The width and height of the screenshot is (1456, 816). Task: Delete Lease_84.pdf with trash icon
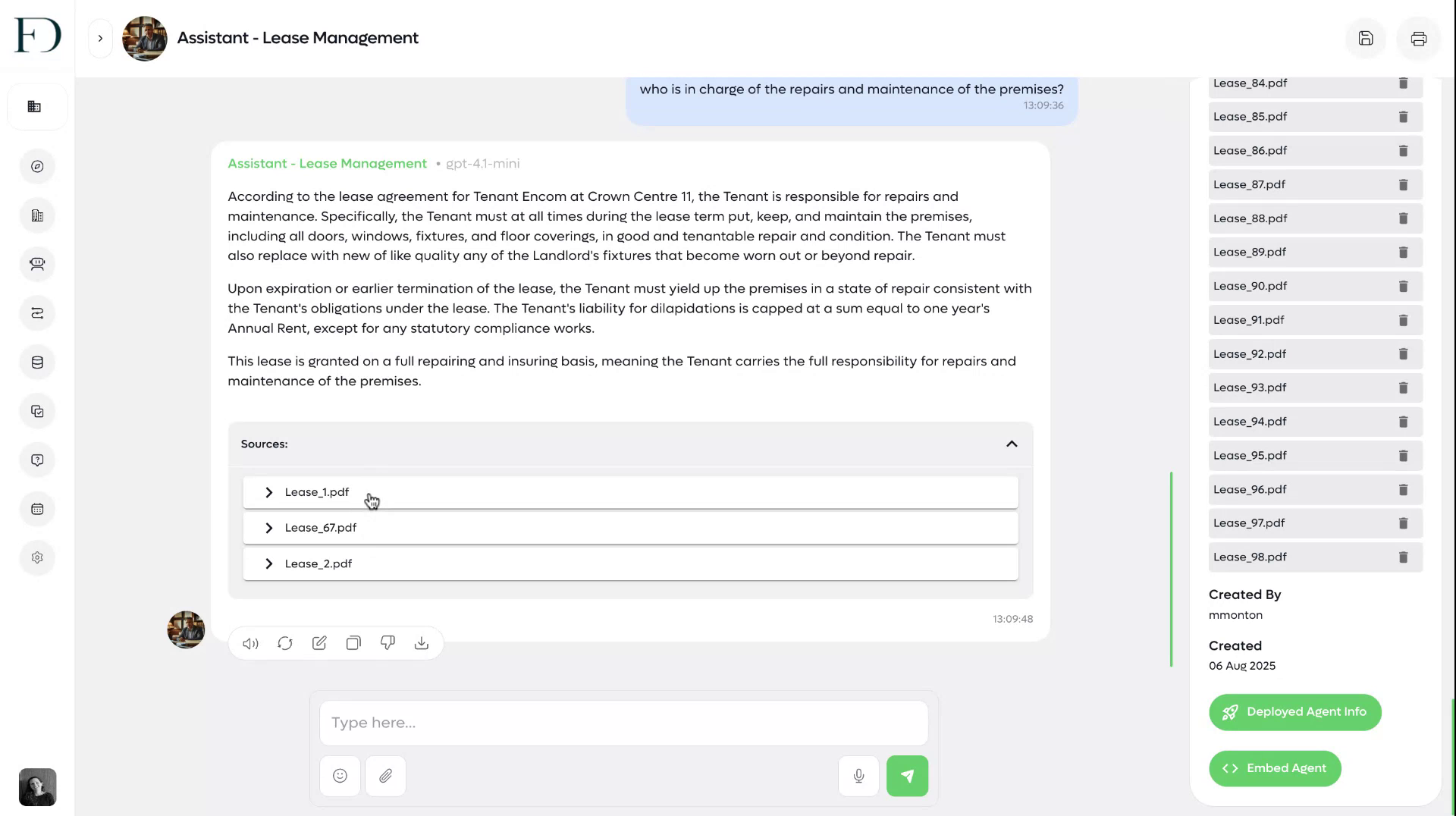coord(1403,83)
